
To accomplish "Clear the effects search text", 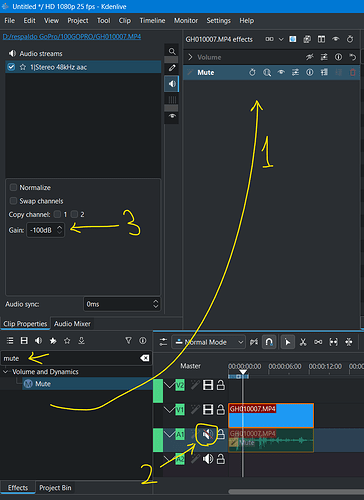I will [145, 358].
